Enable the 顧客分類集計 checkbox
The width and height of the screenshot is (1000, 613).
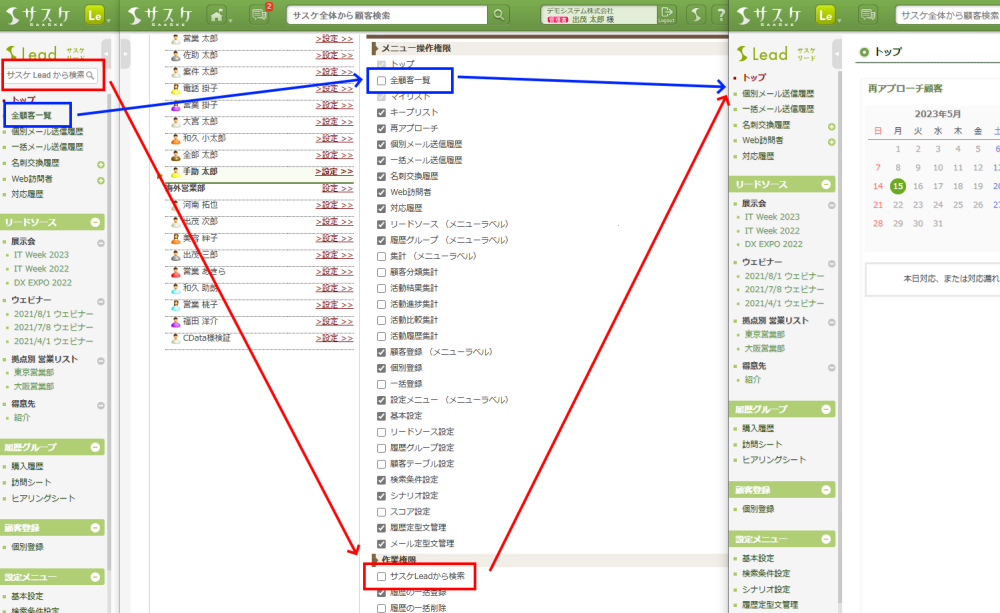381,272
